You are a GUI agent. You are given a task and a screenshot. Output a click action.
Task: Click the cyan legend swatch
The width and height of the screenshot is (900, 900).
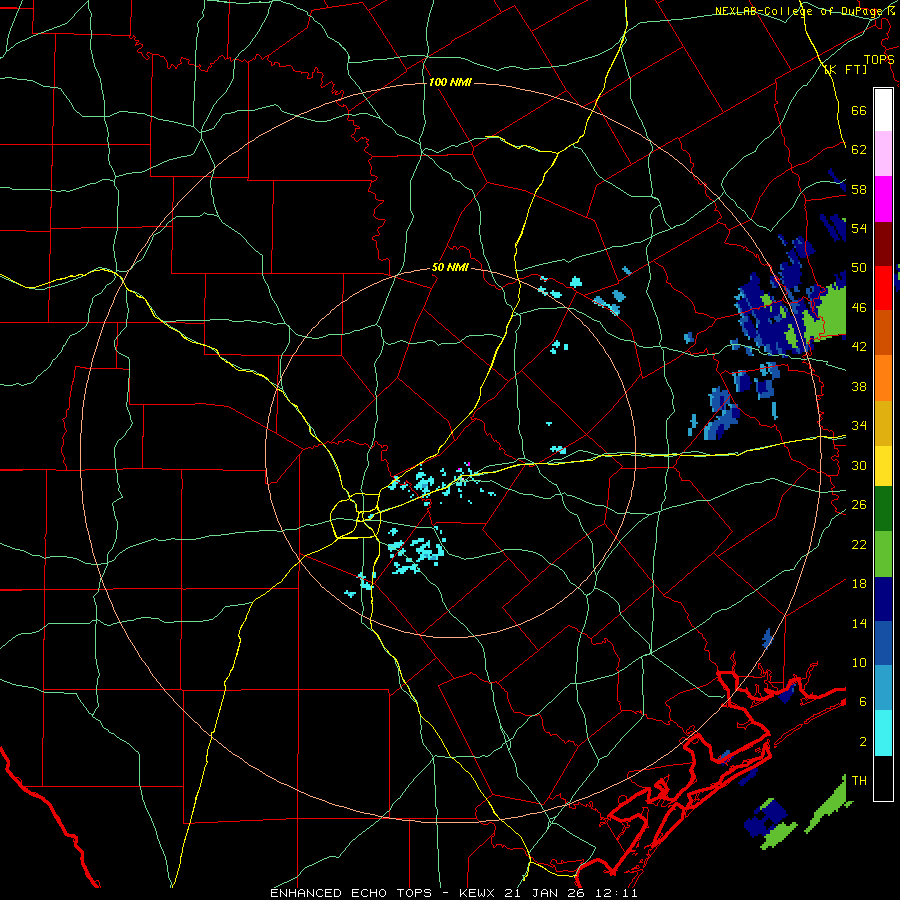883,733
